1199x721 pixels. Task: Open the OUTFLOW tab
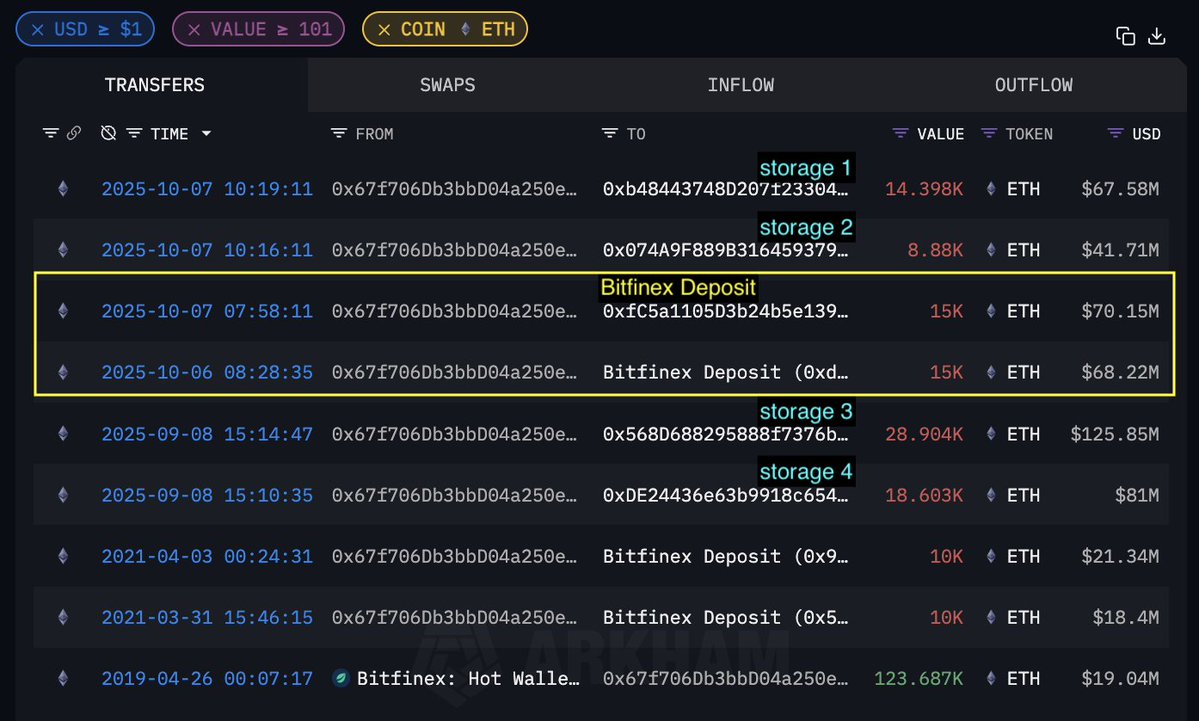click(x=1033, y=85)
